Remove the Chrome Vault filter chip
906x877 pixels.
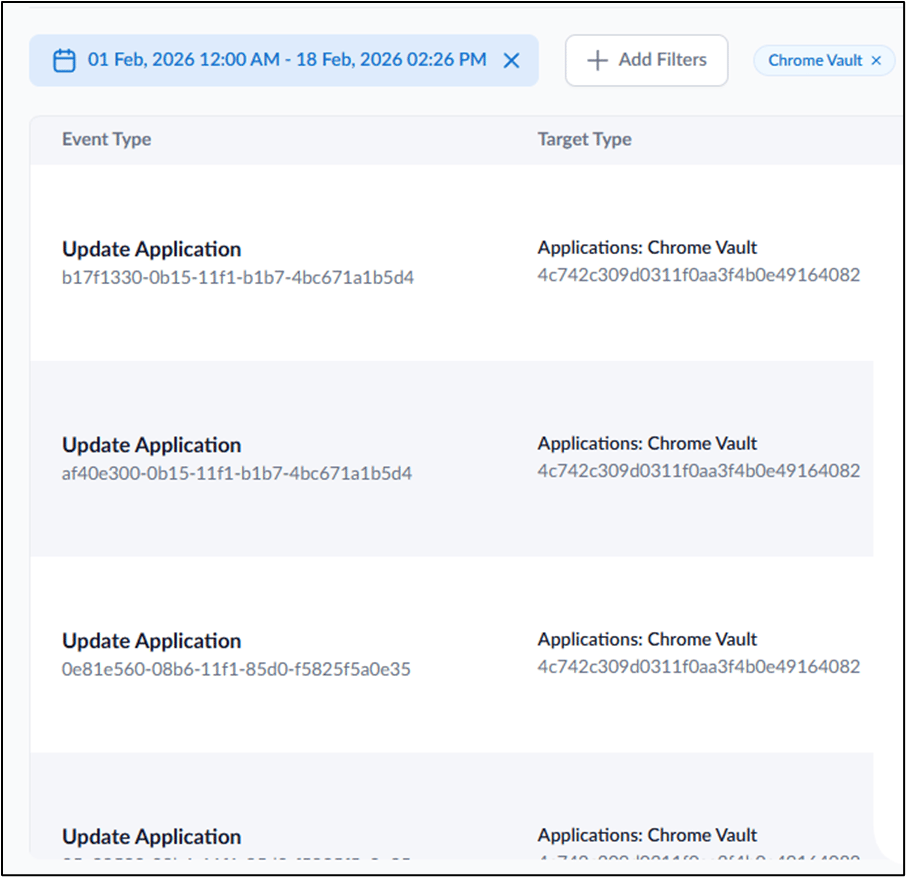point(877,60)
